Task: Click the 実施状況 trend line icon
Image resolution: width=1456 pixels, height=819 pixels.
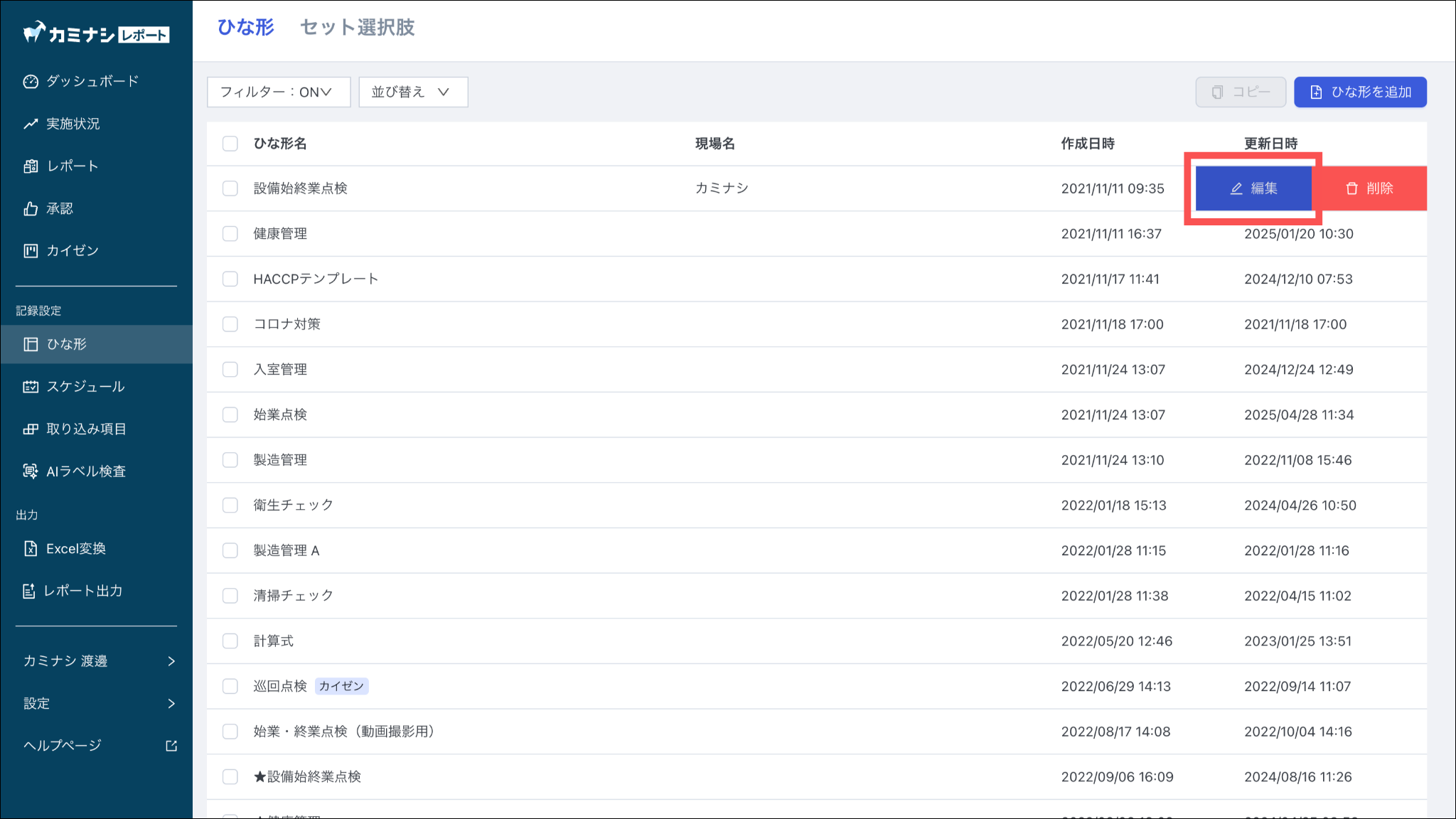Action: pyautogui.click(x=30, y=124)
